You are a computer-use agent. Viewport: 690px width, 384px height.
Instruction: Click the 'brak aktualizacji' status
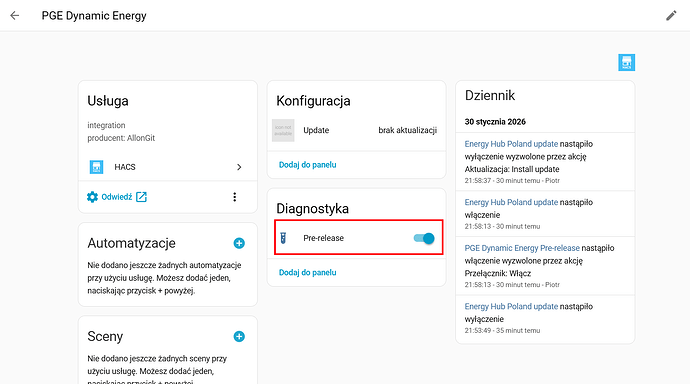pyautogui.click(x=407, y=130)
